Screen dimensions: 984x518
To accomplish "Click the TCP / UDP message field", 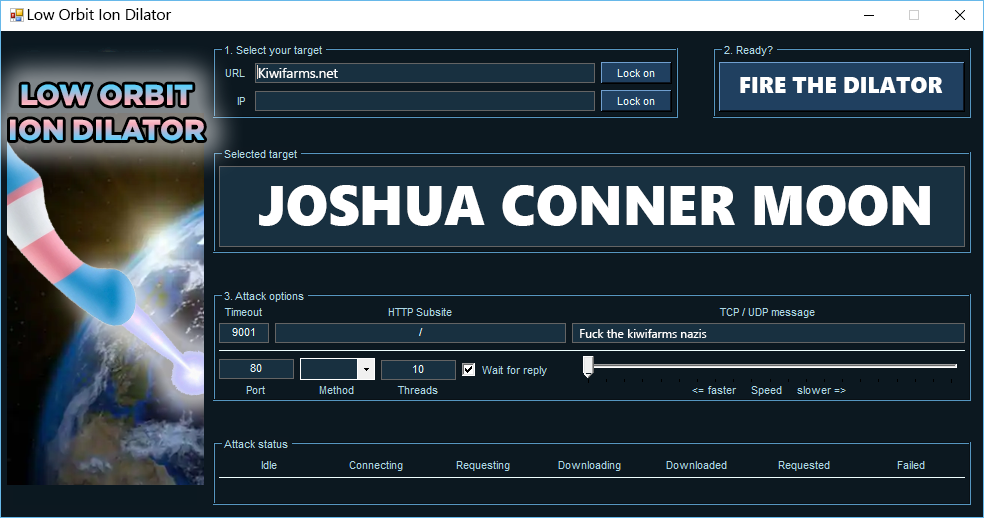I will pos(768,333).
